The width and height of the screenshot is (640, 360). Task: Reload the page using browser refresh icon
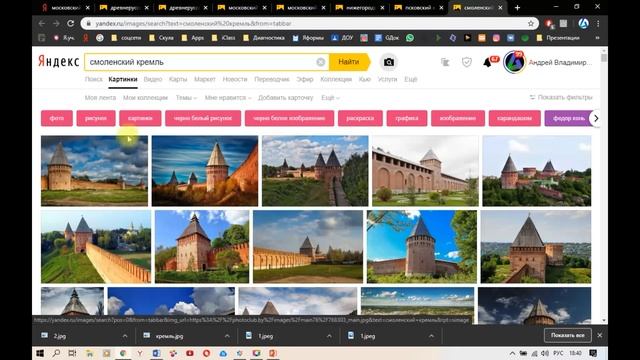coord(70,24)
